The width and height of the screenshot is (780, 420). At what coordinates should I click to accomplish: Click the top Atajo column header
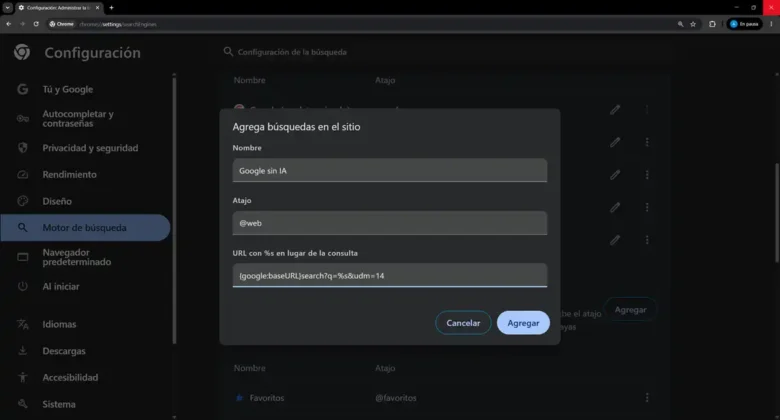[x=385, y=80]
